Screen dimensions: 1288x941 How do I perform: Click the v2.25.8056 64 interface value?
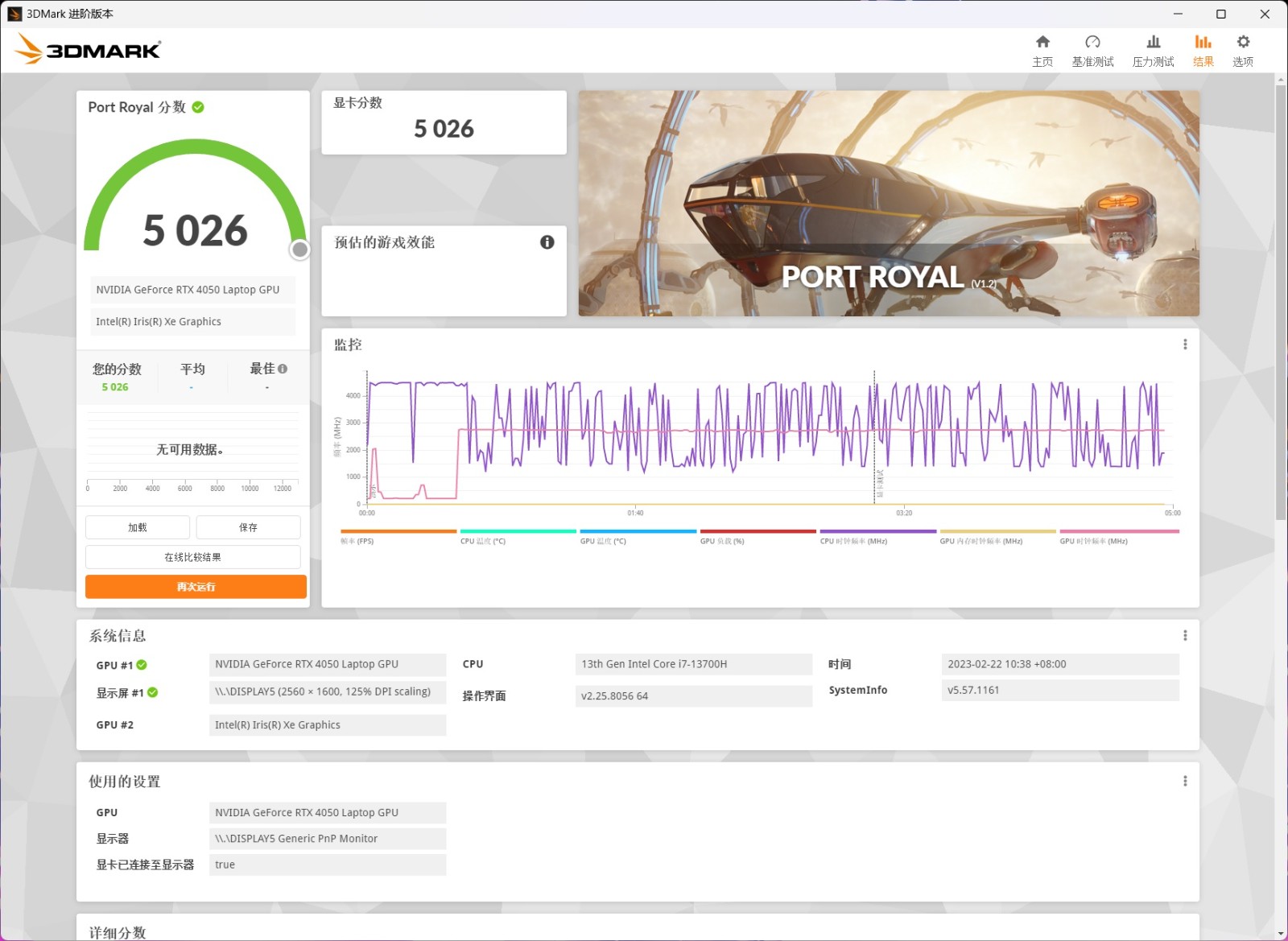click(694, 696)
